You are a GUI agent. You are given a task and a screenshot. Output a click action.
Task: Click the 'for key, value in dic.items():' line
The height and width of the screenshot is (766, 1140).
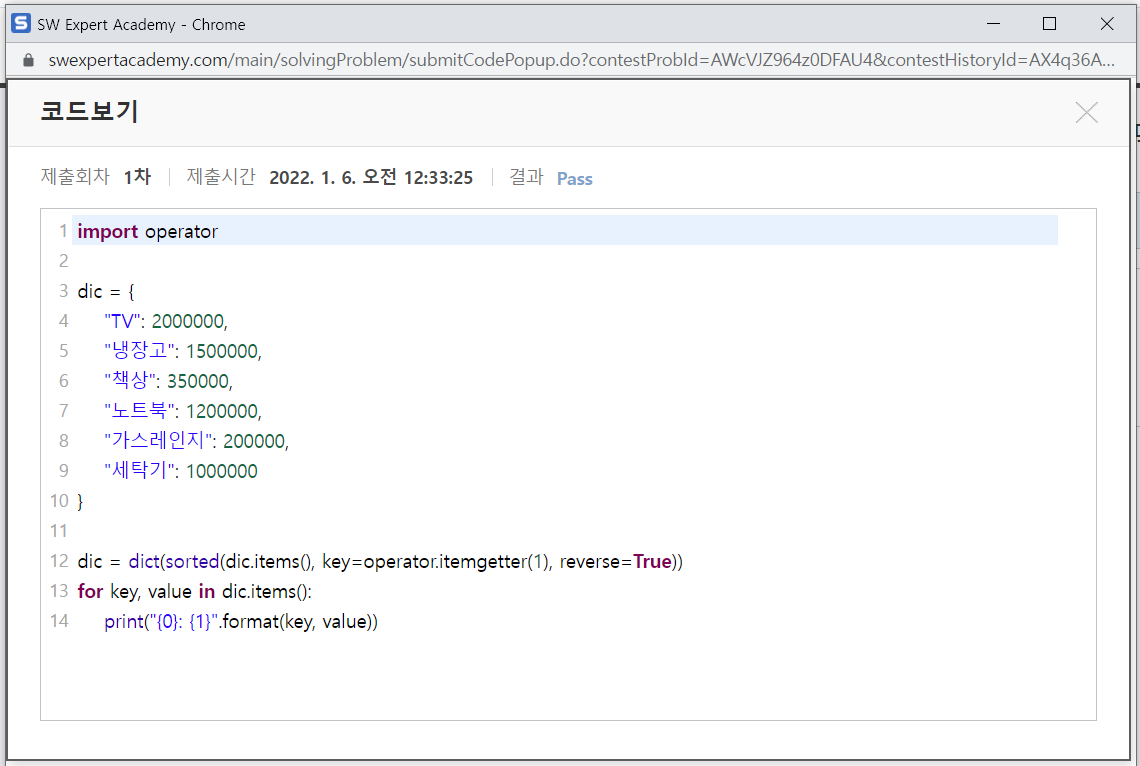coord(195,592)
